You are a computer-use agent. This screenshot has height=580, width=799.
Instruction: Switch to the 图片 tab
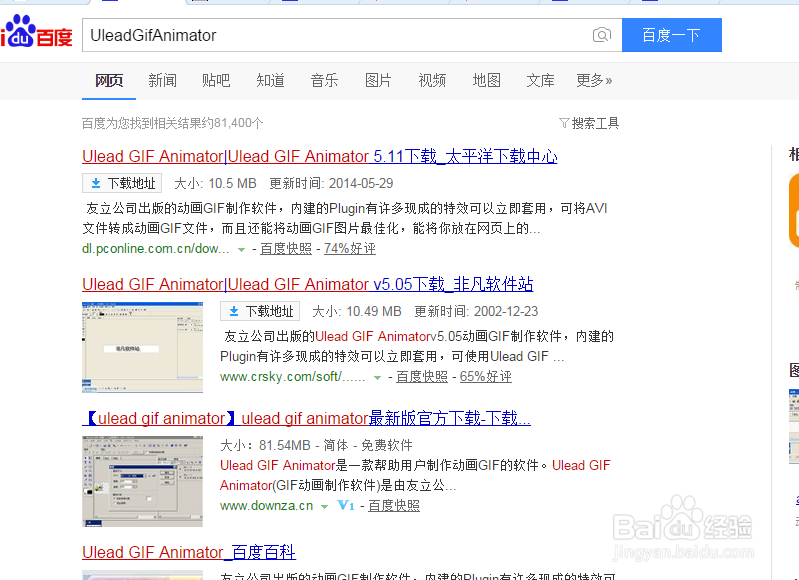(x=378, y=80)
